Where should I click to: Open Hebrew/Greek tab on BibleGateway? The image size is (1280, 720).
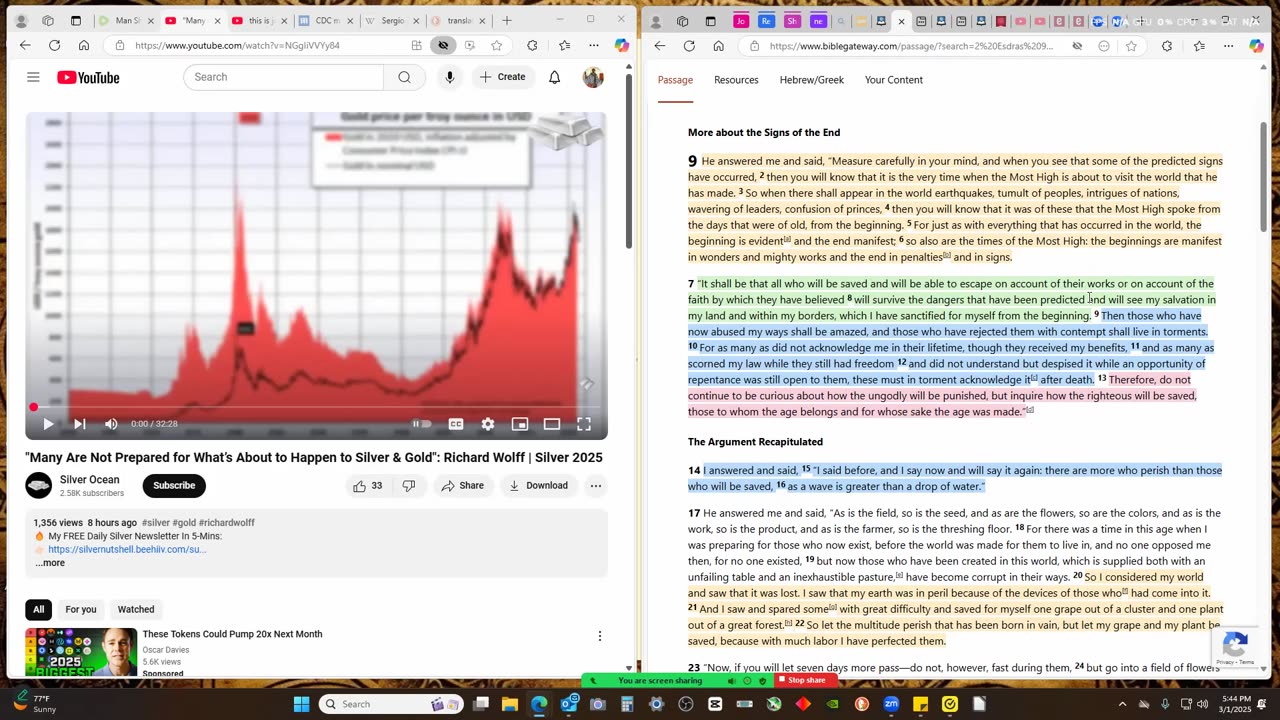point(812,80)
